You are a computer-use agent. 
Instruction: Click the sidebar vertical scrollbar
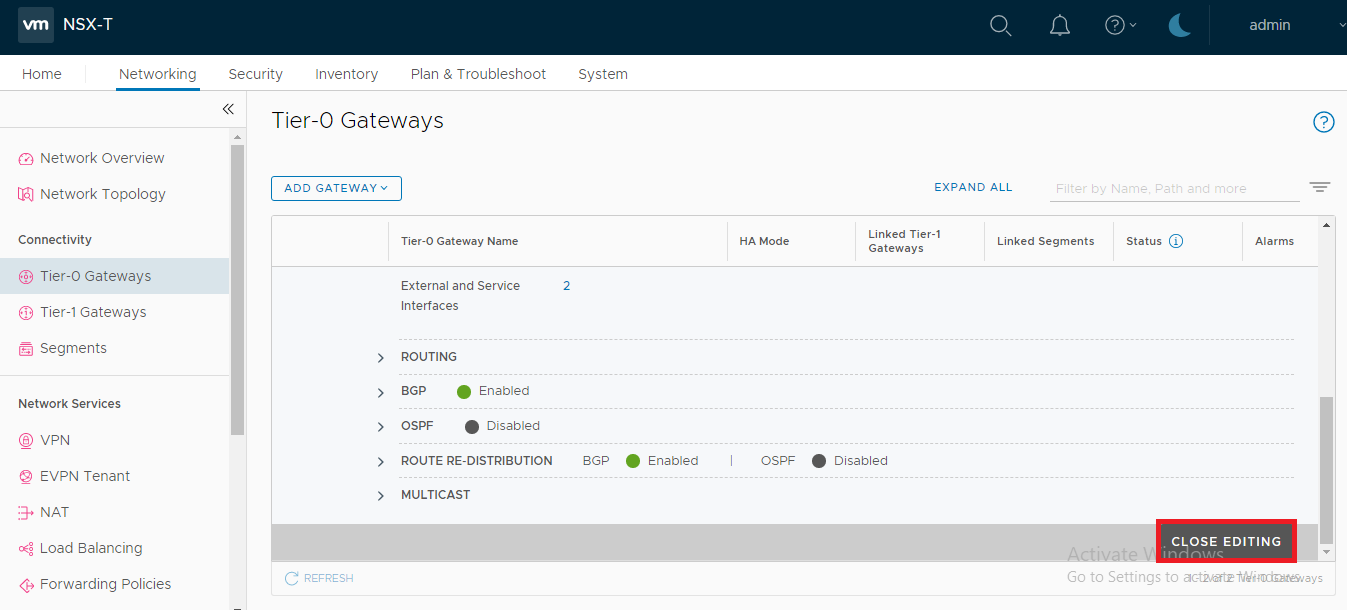point(237,290)
